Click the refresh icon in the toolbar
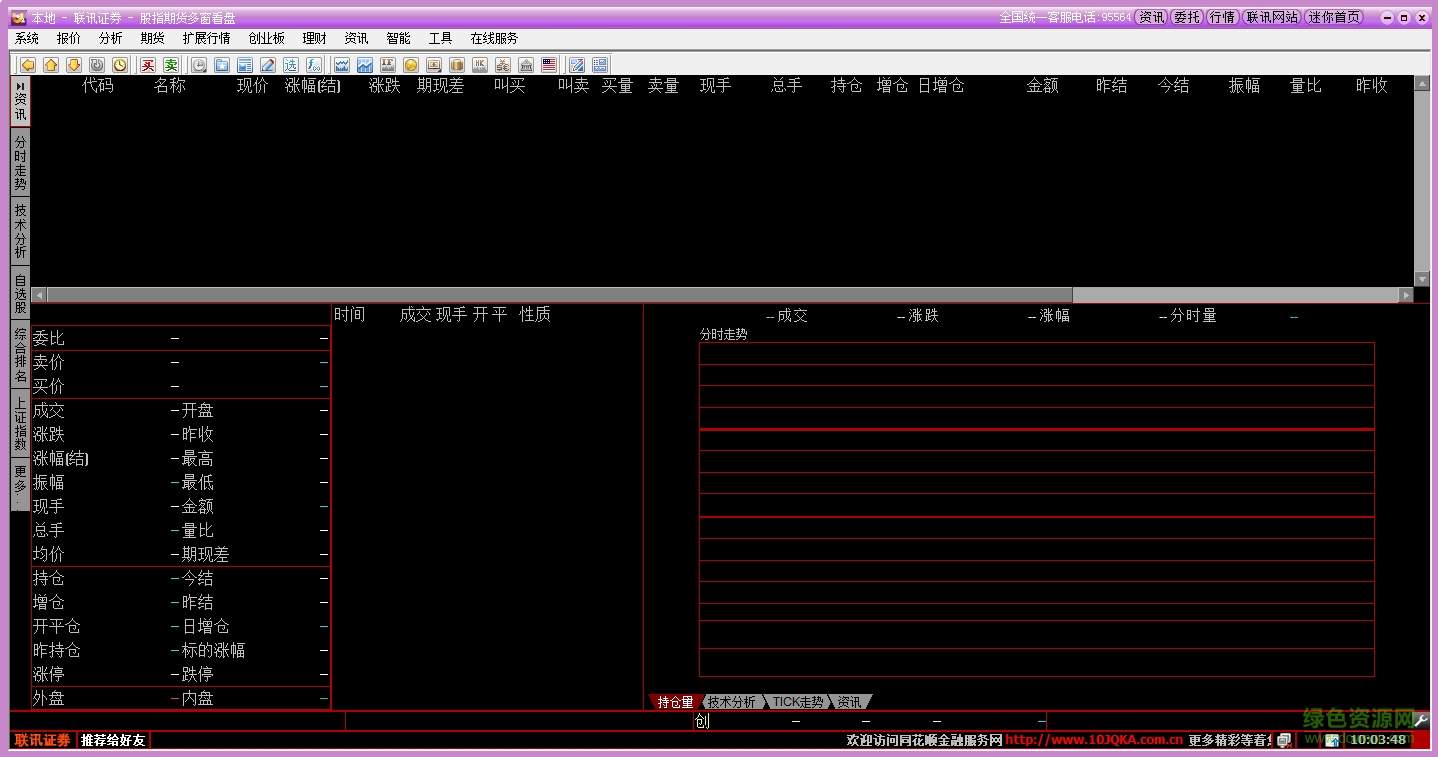1438x757 pixels. point(97,65)
